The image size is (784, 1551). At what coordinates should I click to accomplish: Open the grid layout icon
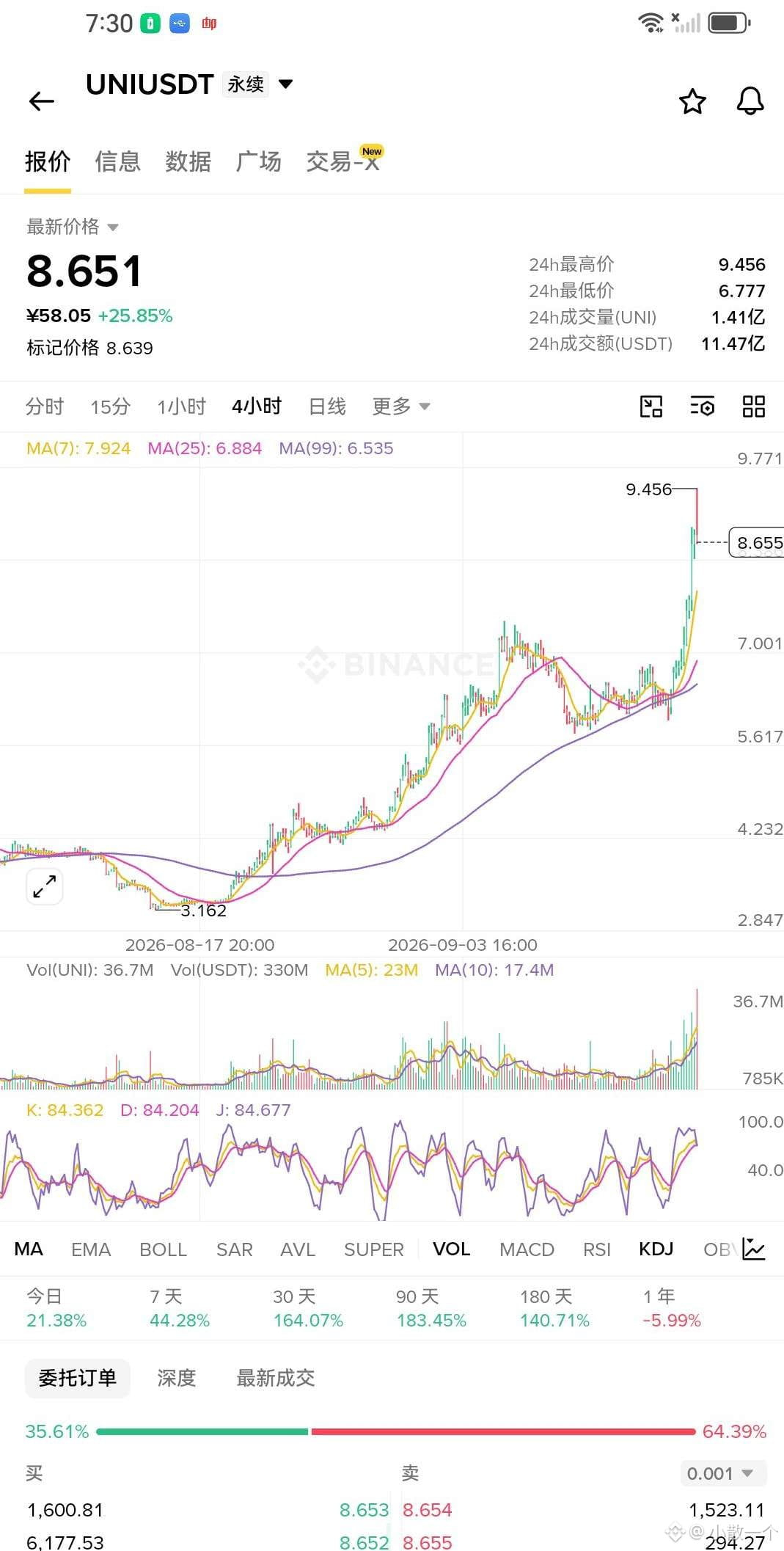click(x=753, y=406)
